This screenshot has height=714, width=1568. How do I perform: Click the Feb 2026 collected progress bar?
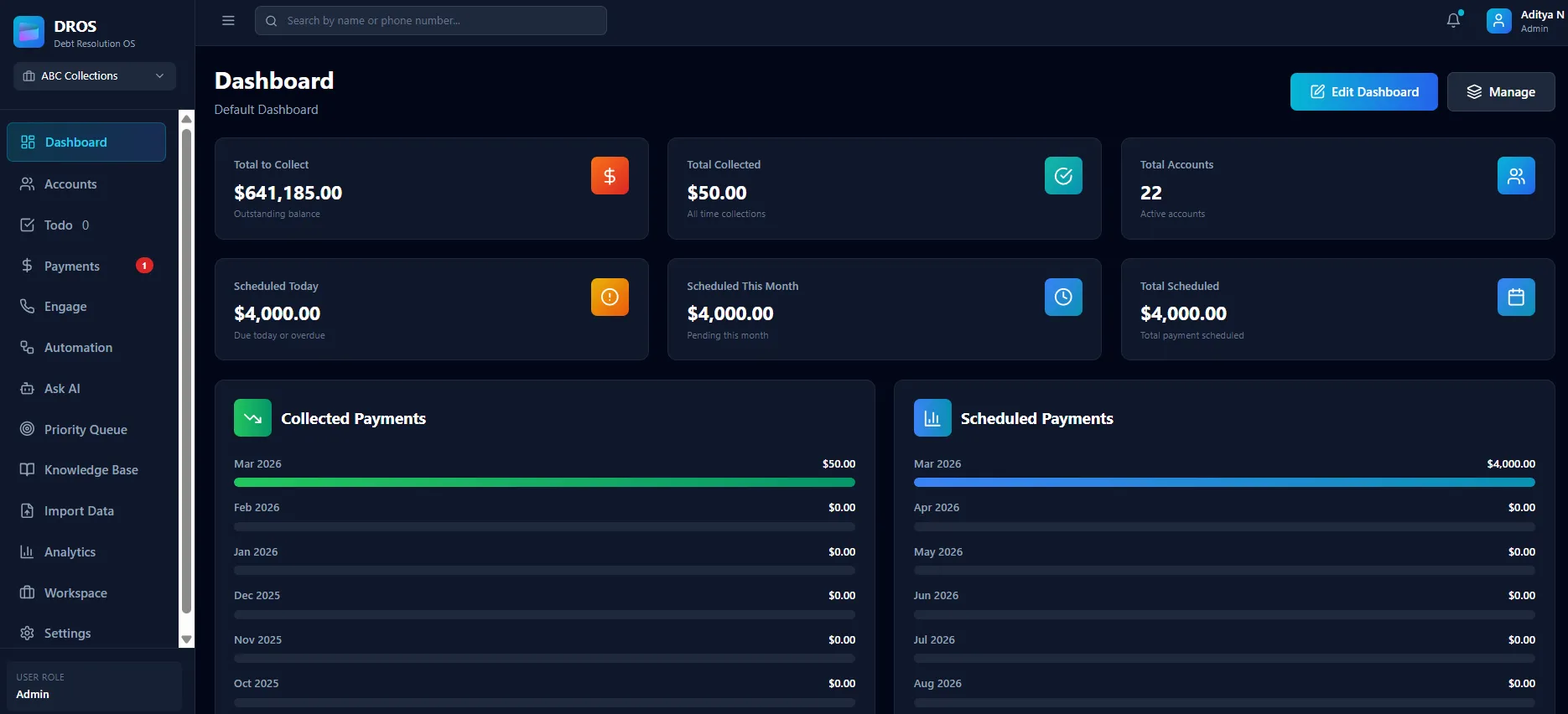click(x=544, y=527)
